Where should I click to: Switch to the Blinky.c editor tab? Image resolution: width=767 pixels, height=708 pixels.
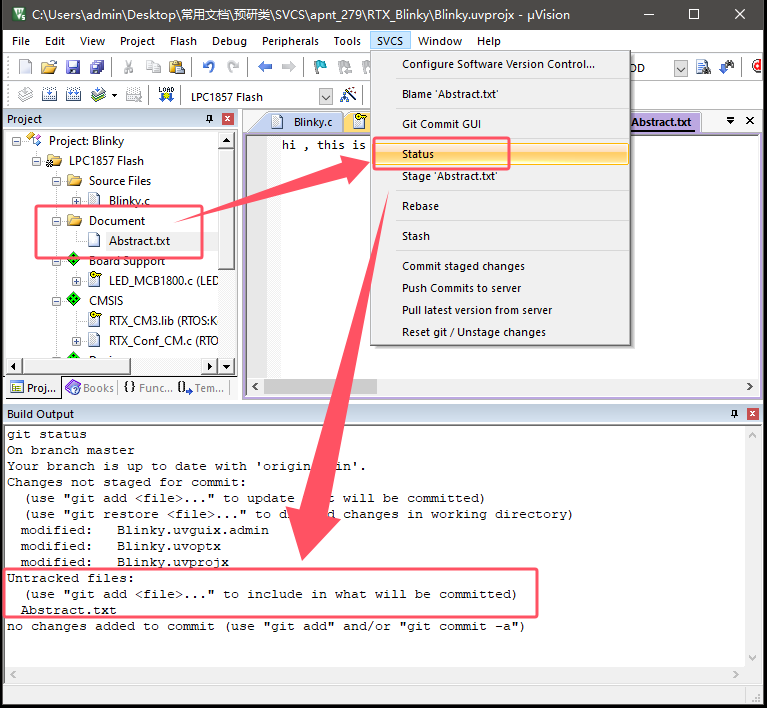coord(312,122)
